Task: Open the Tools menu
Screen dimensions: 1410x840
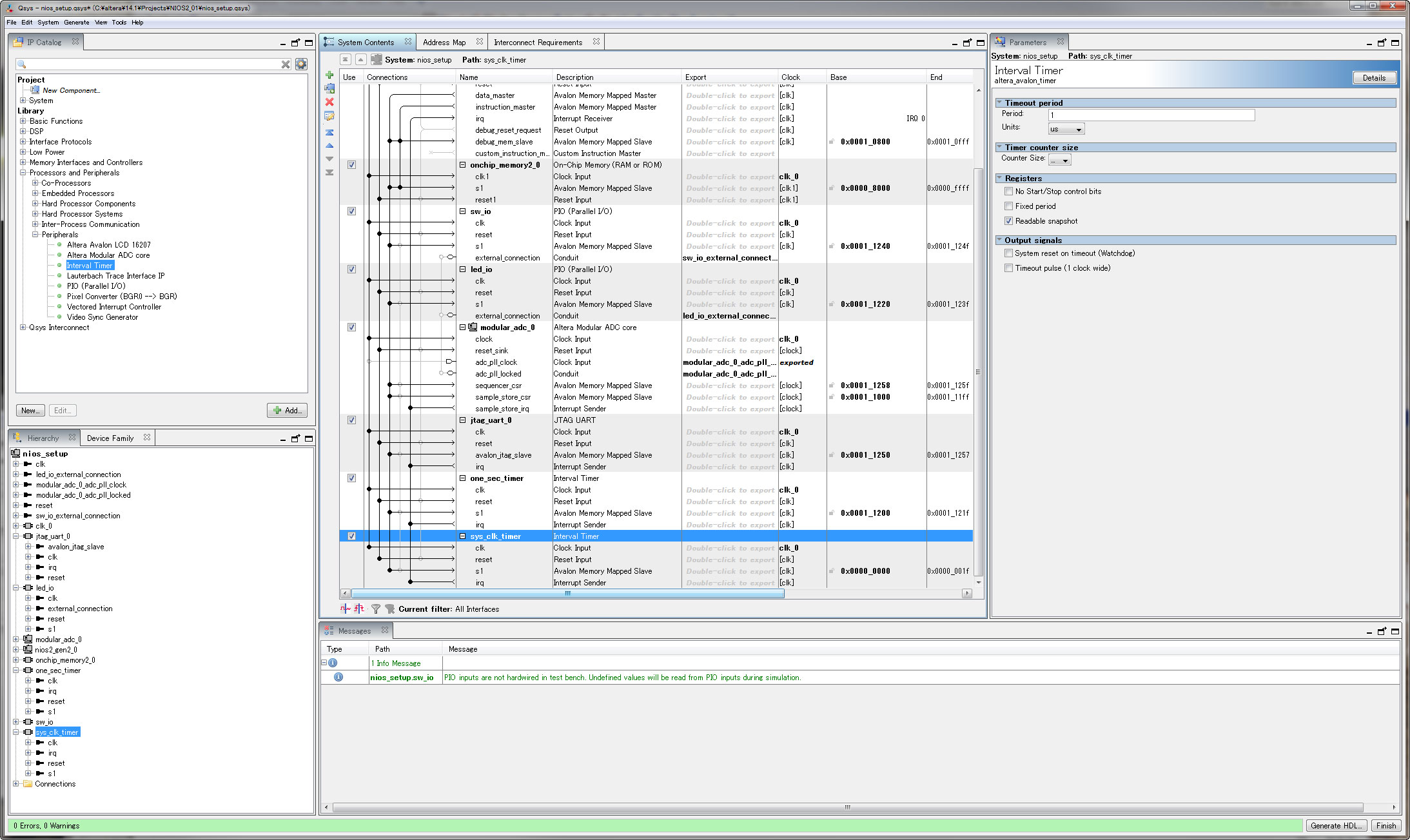Action: 119,22
